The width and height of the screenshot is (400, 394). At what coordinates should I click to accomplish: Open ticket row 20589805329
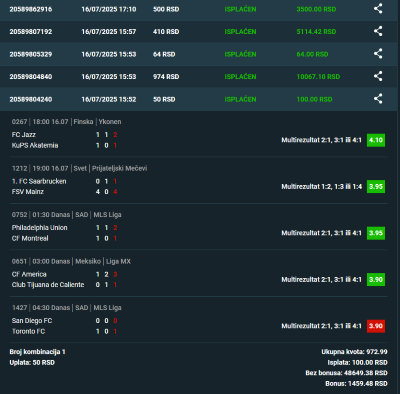click(x=199, y=54)
